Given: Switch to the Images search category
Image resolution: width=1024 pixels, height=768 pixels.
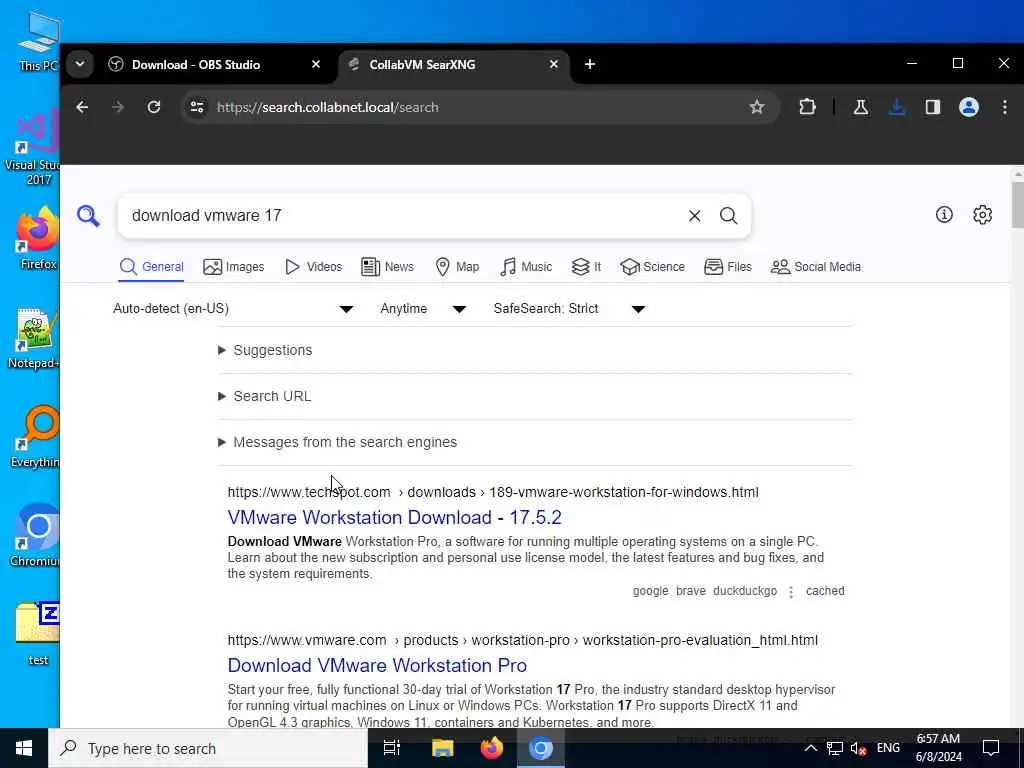Looking at the screenshot, I should pos(234,267).
